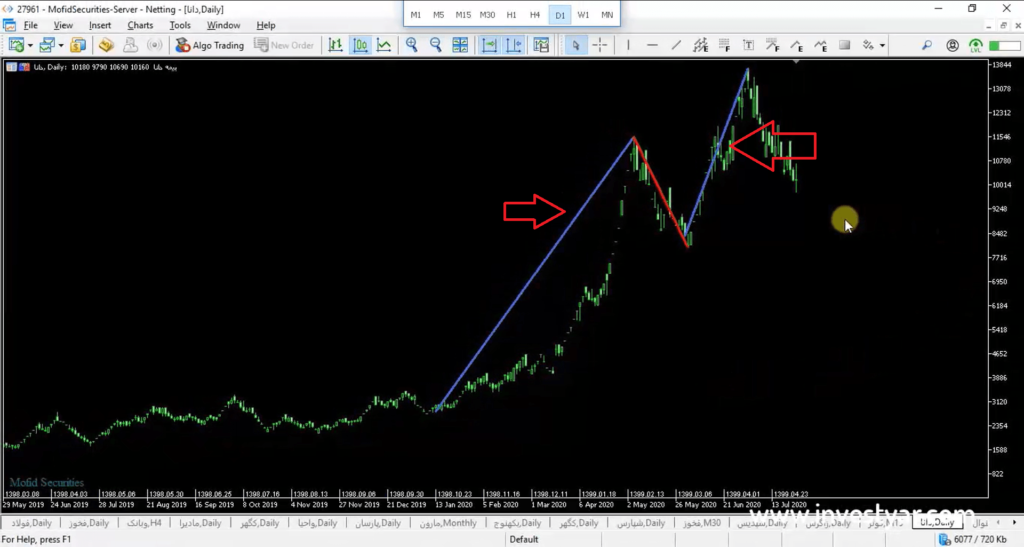Screen dimensions: 1024x547
Task: Select the Fibonacci retracement tool
Action: (x=724, y=45)
